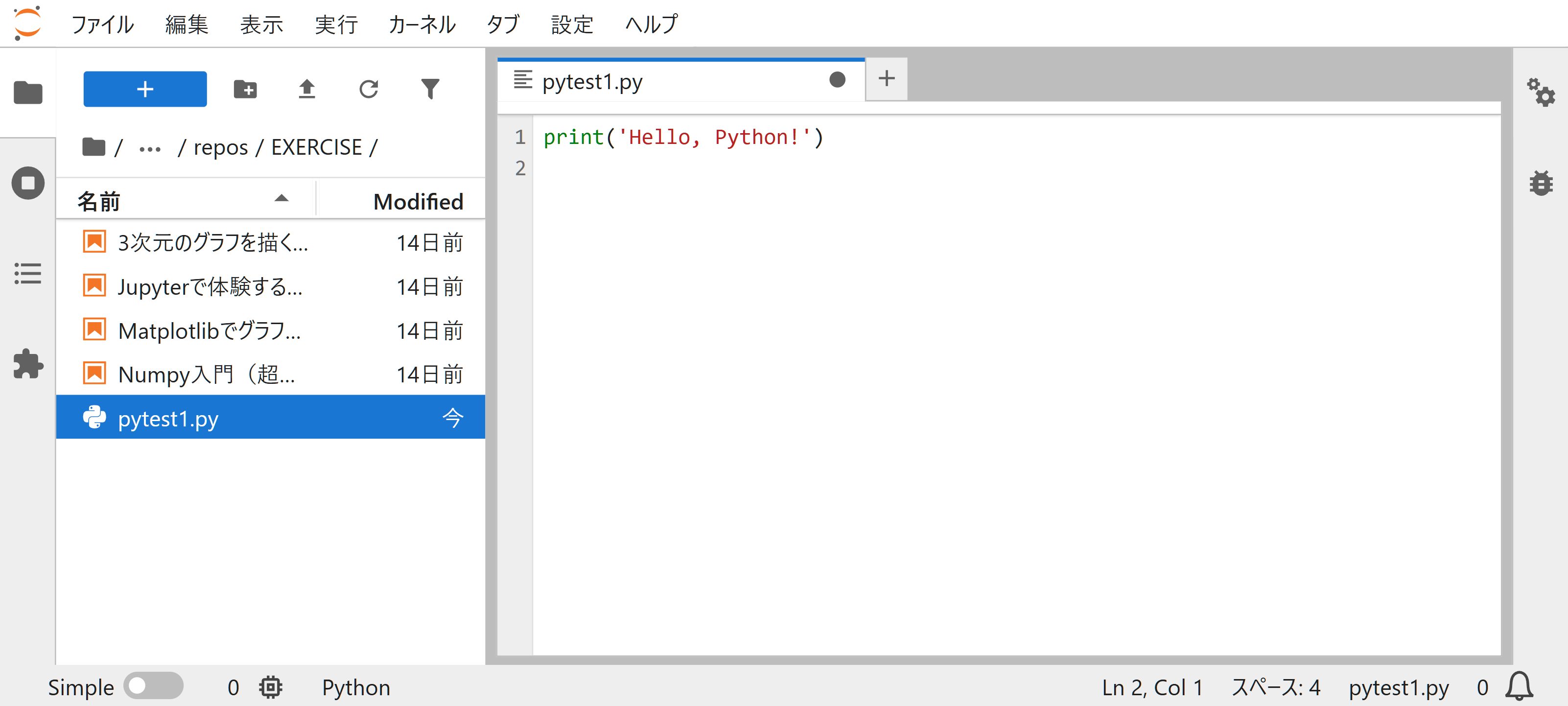Open the table of contents panel
The height and width of the screenshot is (706, 1568).
tap(27, 274)
